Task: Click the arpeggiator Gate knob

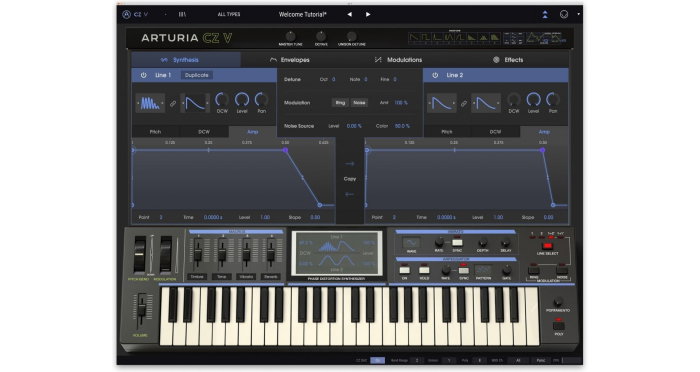Action: click(506, 271)
